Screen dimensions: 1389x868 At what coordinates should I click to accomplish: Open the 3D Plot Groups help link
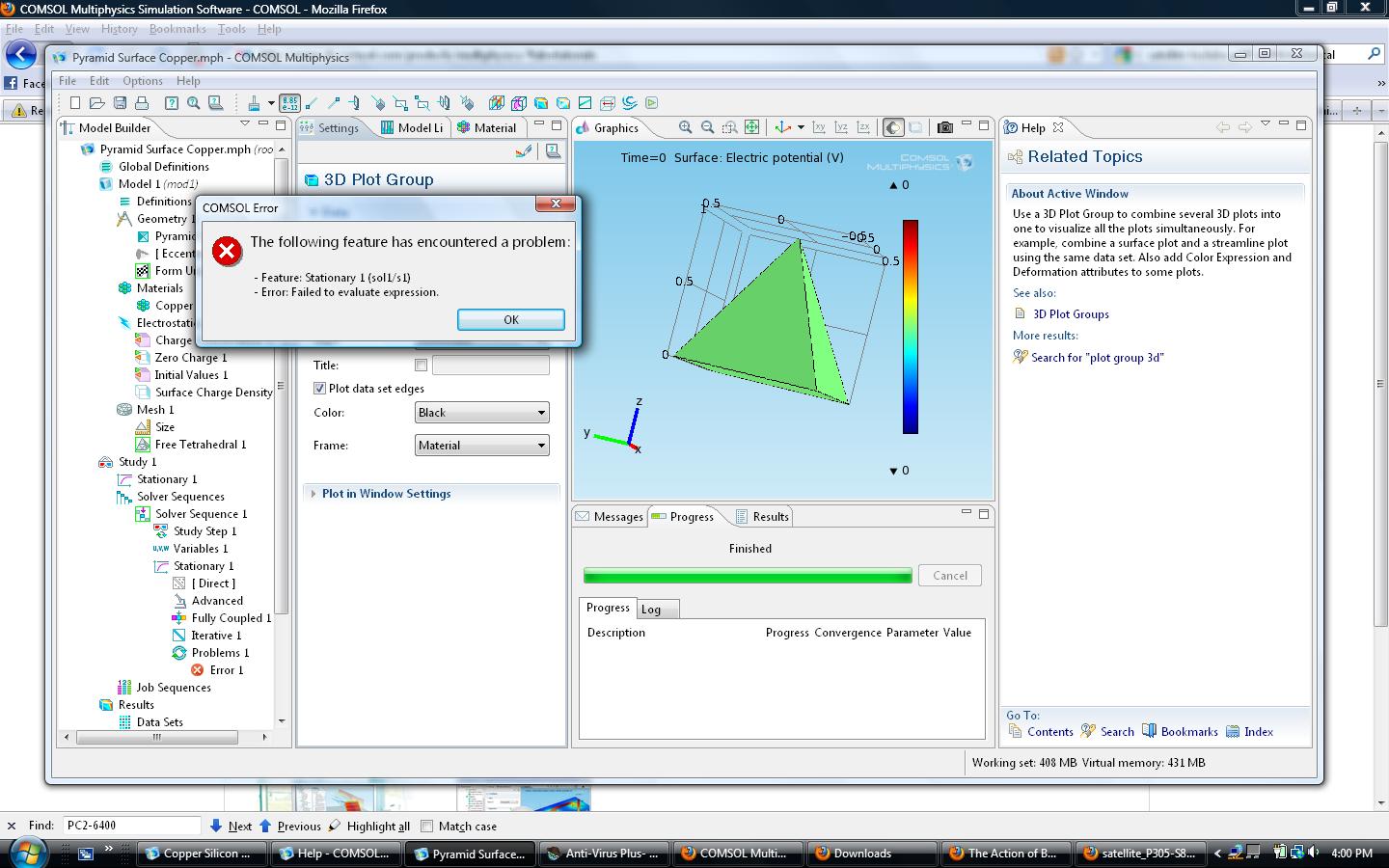1071,314
